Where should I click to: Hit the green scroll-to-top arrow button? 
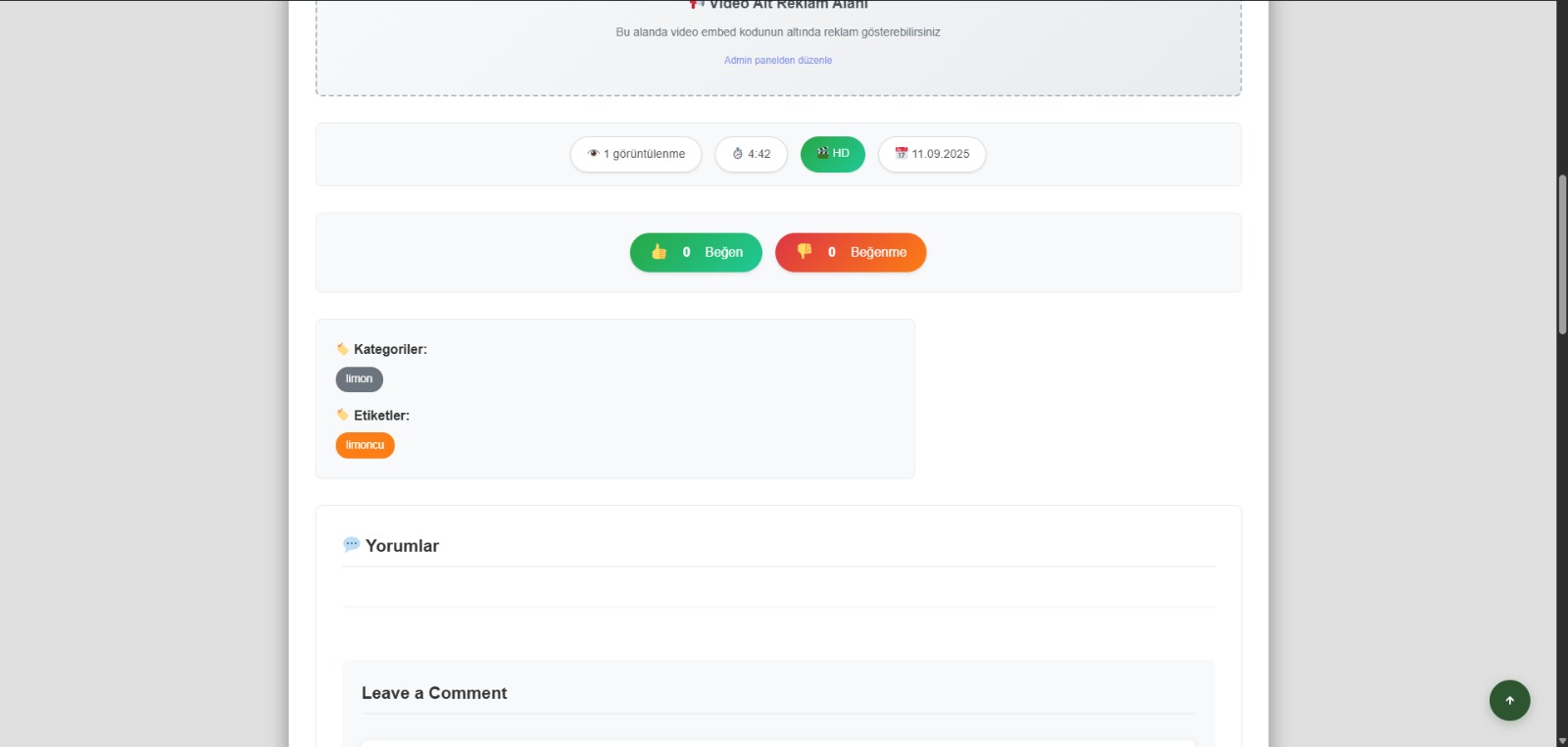[x=1509, y=700]
